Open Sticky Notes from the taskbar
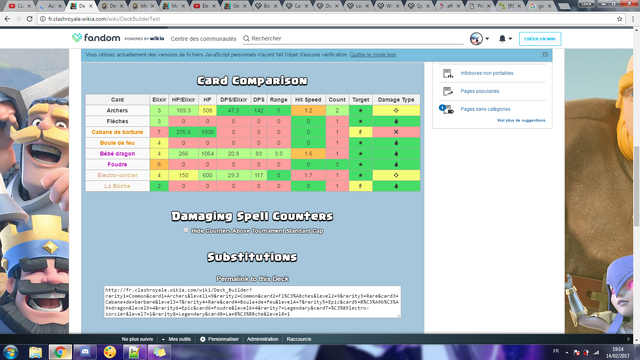Image resolution: width=640 pixels, height=360 pixels. (x=159, y=352)
